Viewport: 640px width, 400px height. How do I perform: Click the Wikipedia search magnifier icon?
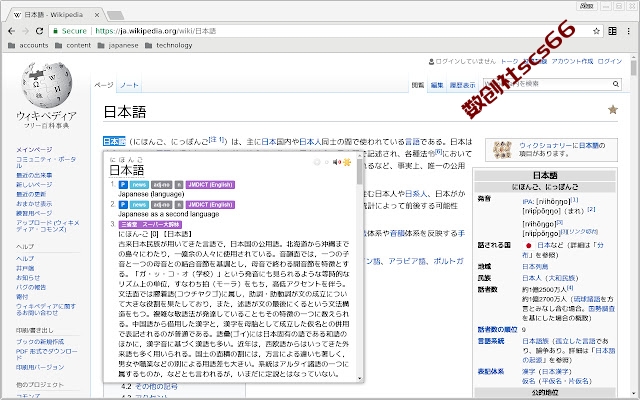click(x=616, y=84)
